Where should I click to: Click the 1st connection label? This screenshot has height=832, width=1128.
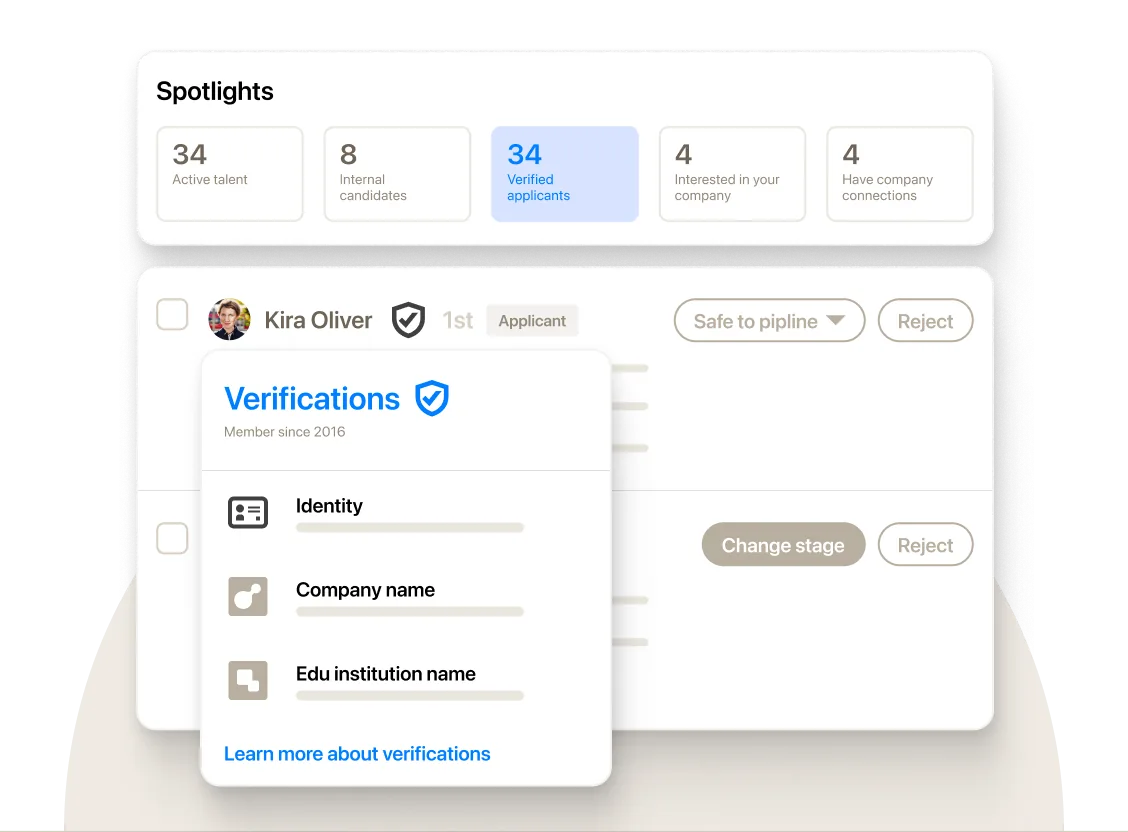coord(458,321)
